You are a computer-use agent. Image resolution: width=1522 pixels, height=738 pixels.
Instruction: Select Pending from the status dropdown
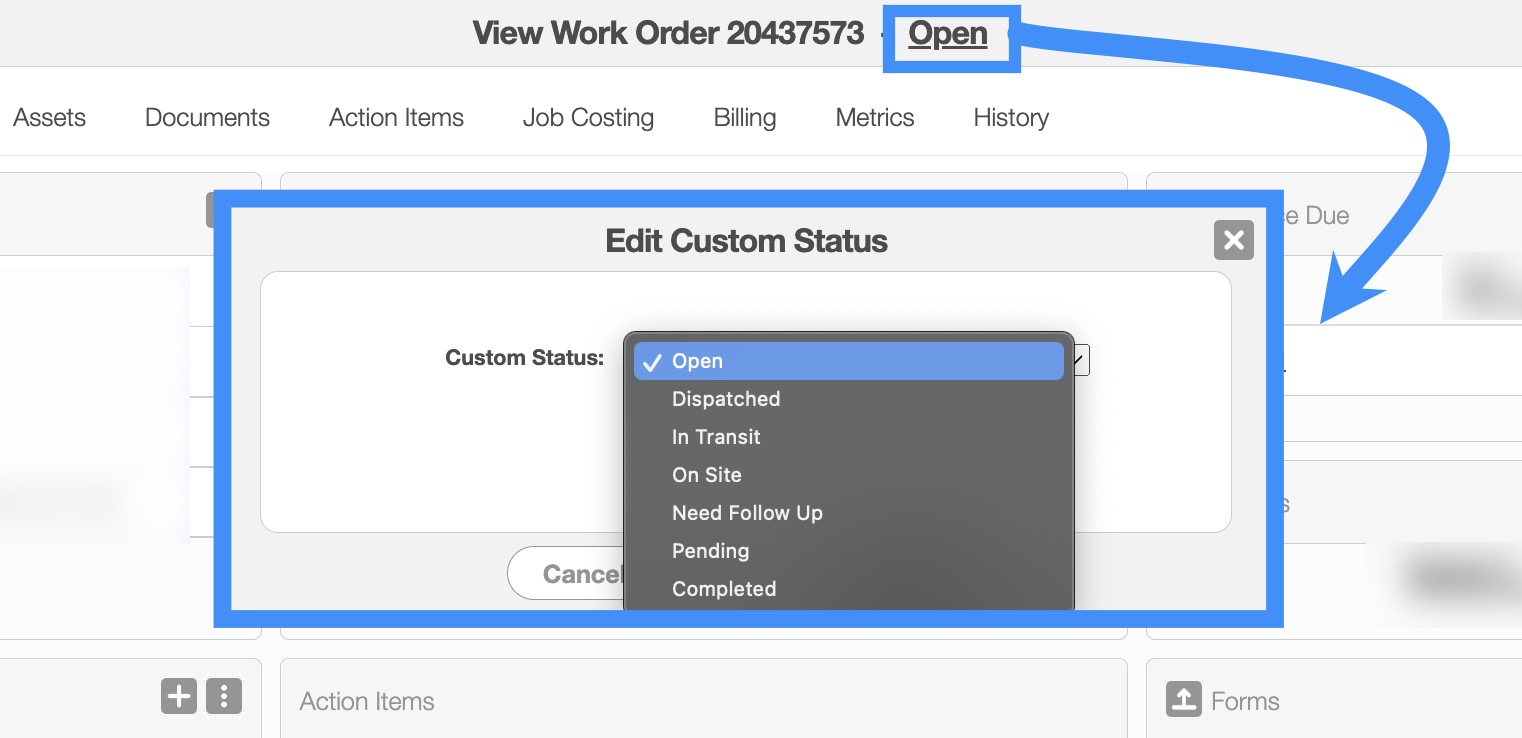tap(710, 551)
